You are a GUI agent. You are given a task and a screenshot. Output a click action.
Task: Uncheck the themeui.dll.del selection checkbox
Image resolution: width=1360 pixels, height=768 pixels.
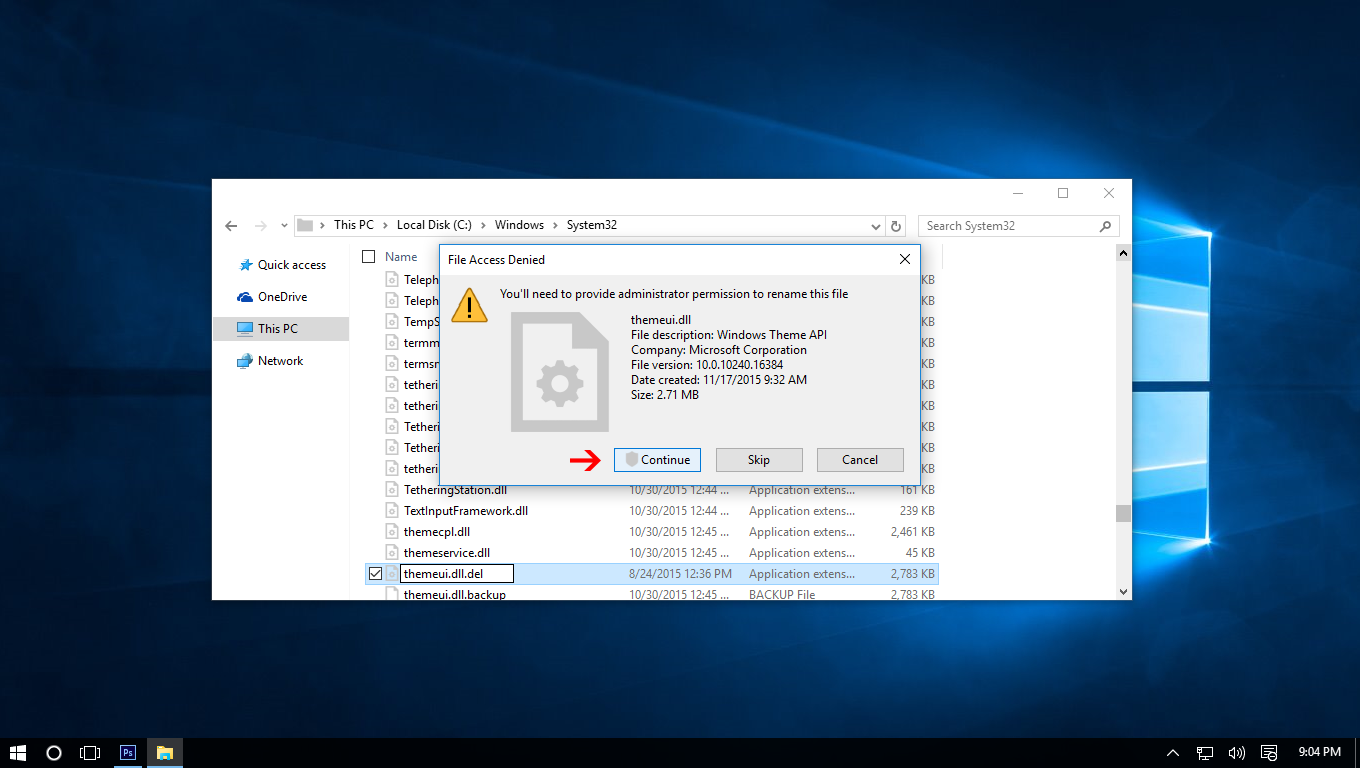pos(376,573)
